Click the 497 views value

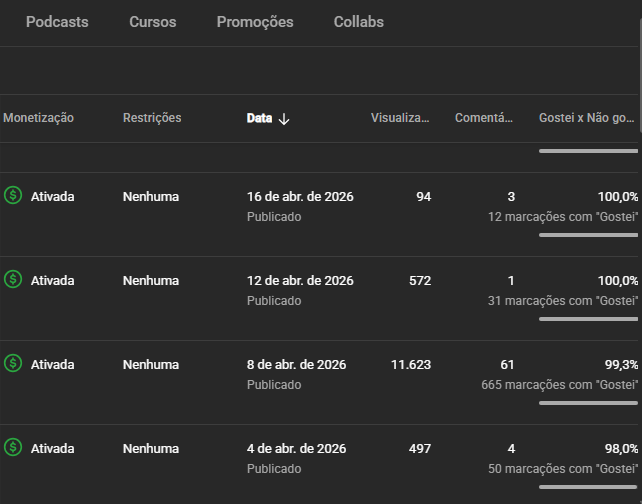(x=420, y=448)
